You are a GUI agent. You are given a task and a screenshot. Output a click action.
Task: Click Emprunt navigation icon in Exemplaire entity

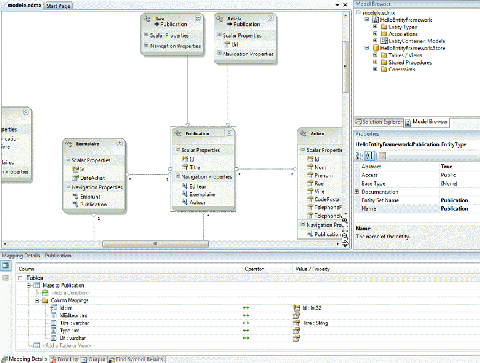pyautogui.click(x=76, y=196)
